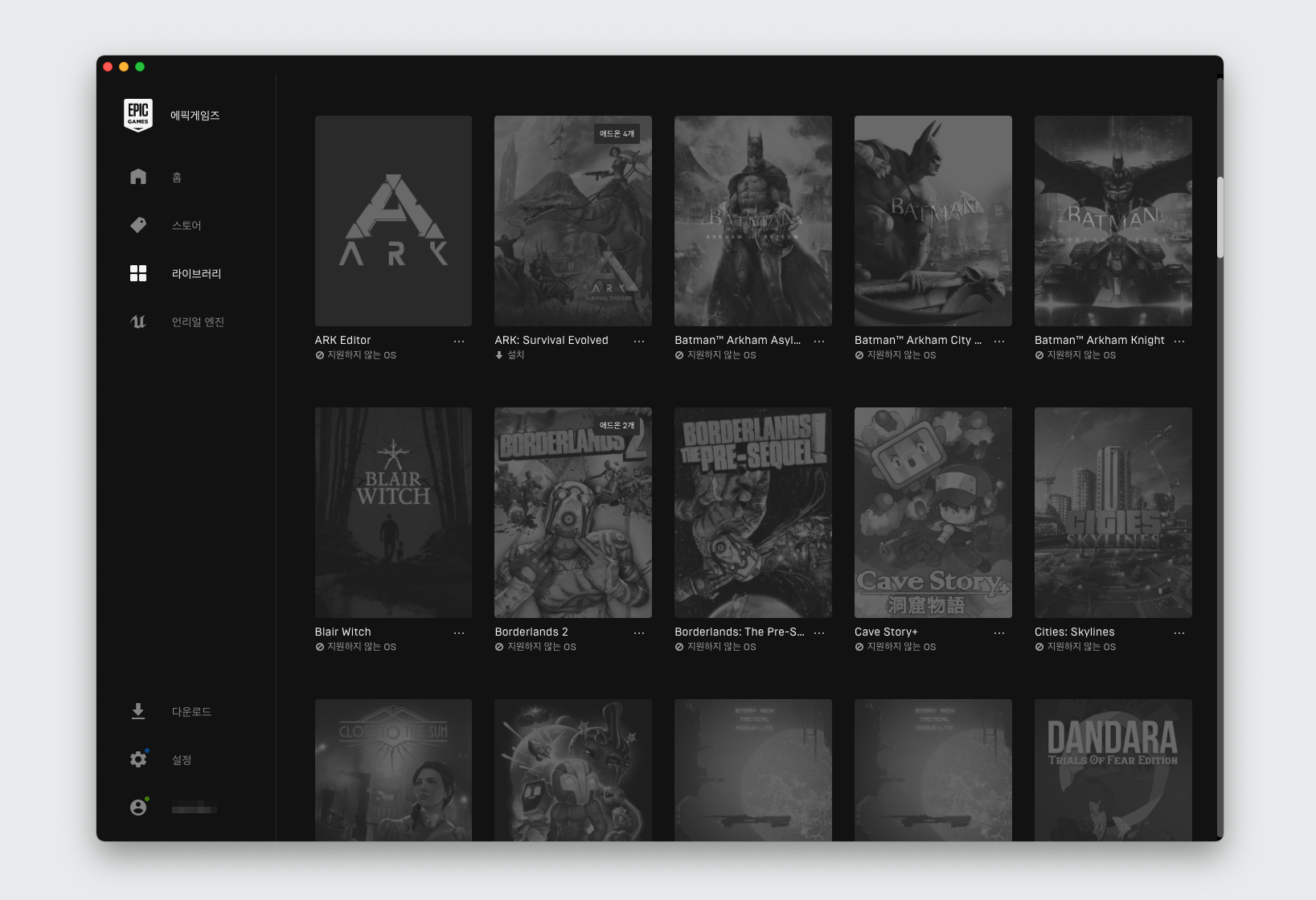Click the Close to the Sun cover
This screenshot has height=900, width=1316.
point(393,770)
